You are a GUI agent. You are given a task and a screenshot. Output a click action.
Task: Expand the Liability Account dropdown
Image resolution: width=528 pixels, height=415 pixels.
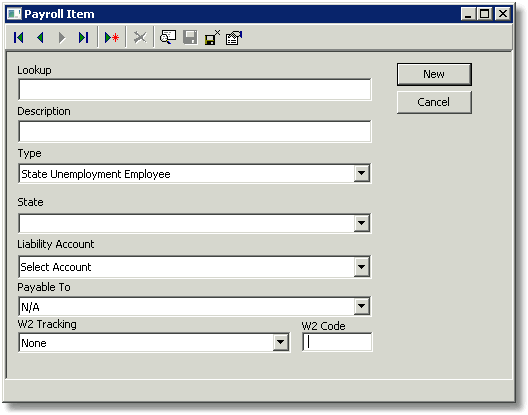pyautogui.click(x=362, y=267)
